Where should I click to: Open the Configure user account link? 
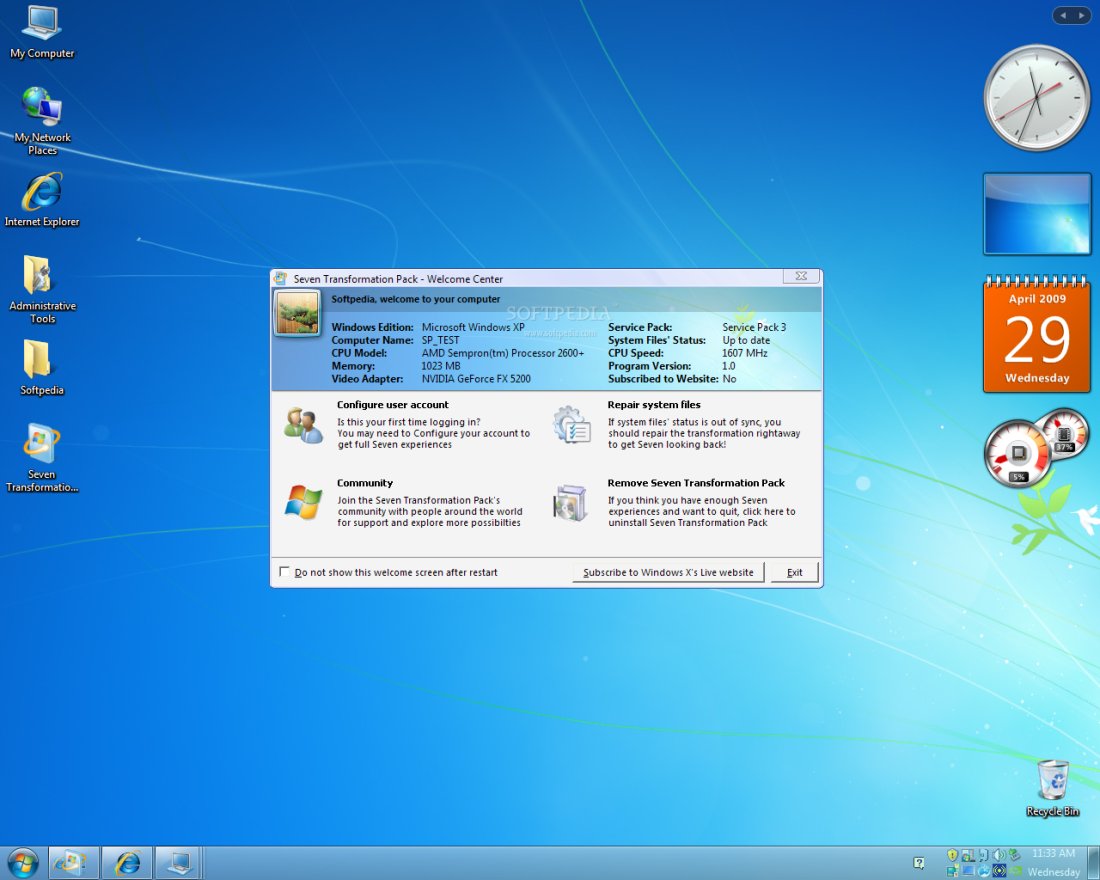392,404
